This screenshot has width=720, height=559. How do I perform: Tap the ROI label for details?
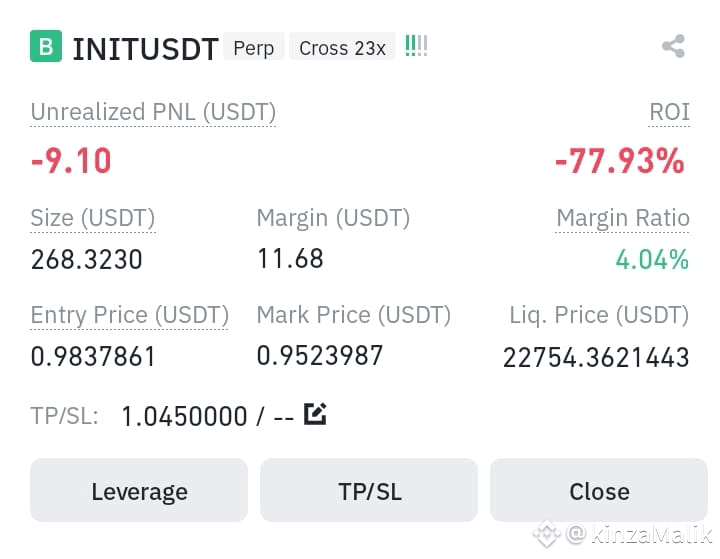[x=669, y=112]
